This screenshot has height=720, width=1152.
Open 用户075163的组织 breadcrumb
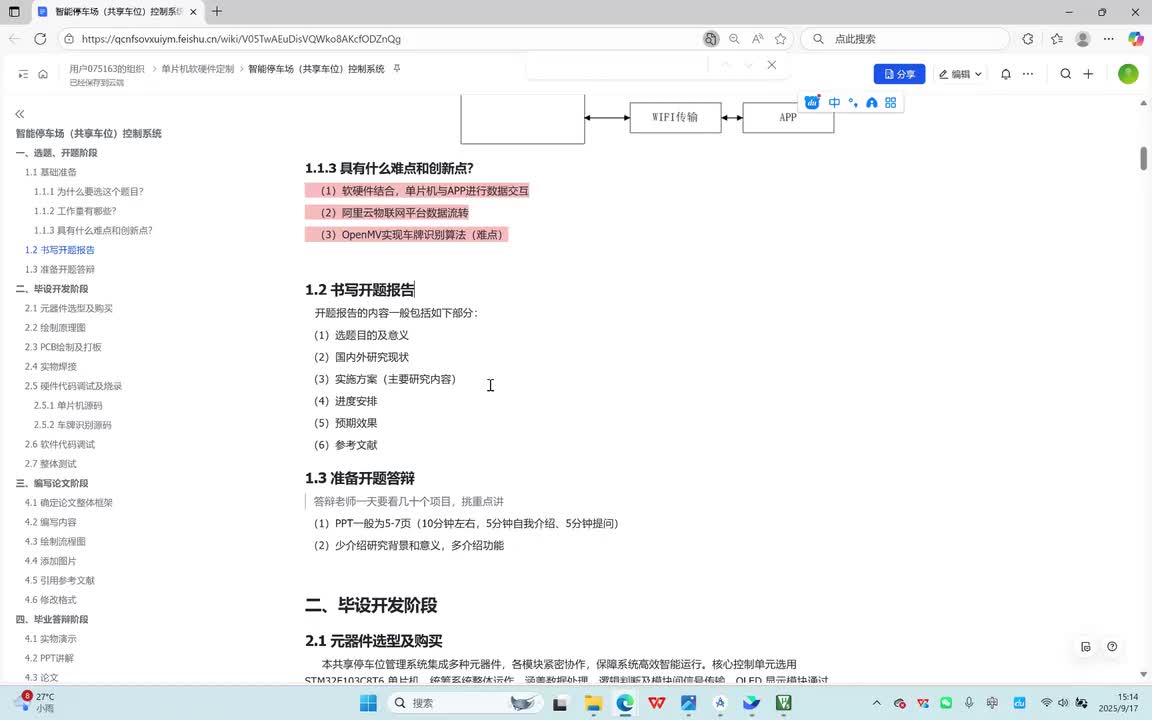point(107,68)
